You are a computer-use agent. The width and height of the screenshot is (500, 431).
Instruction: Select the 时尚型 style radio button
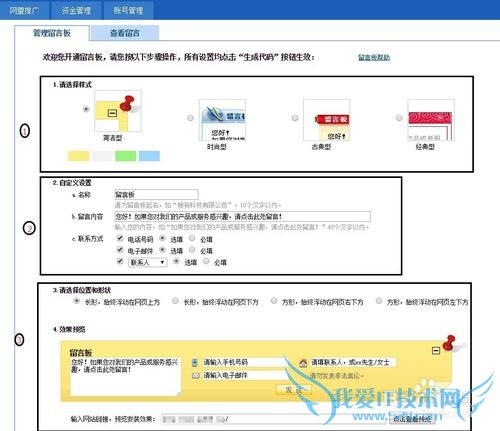190,118
